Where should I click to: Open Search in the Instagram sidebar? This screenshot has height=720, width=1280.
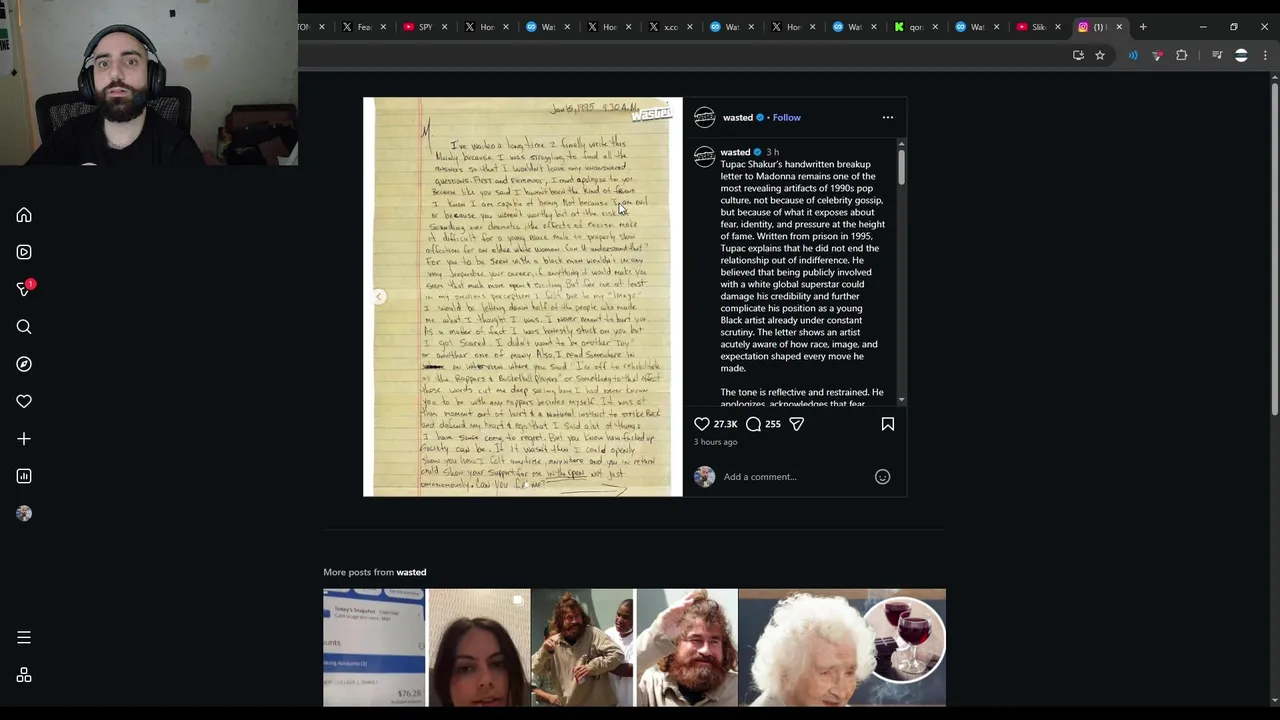tap(24, 327)
